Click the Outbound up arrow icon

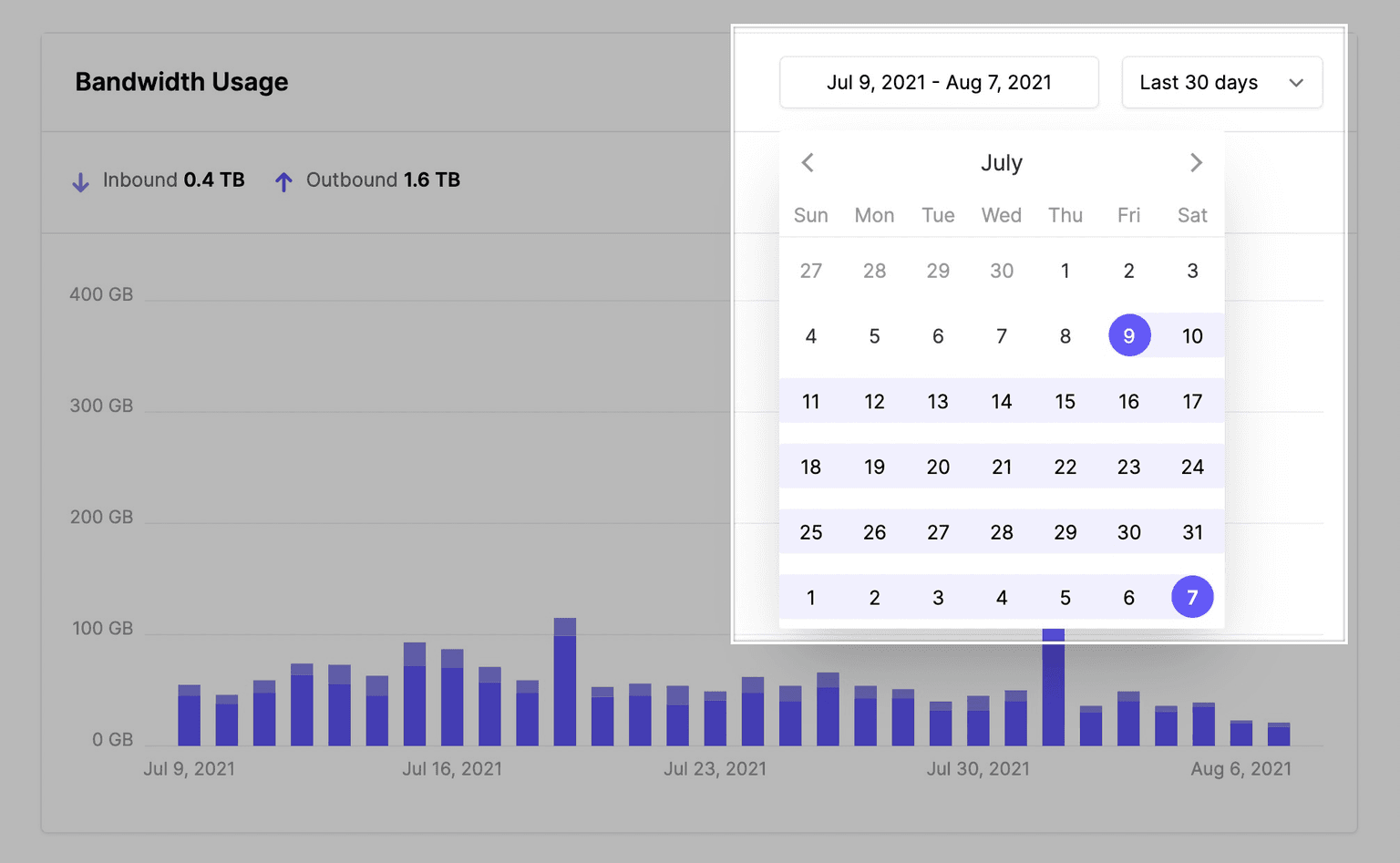pos(283,182)
